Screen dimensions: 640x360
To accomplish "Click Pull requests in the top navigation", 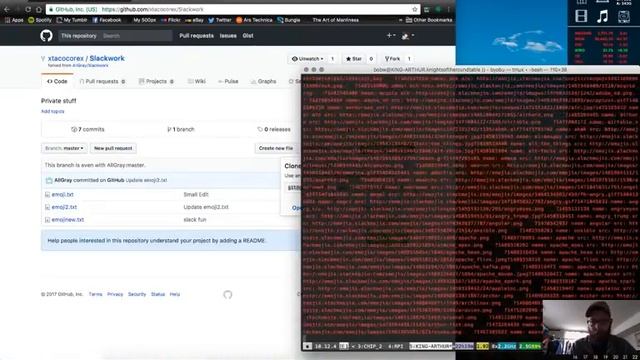I will (x=196, y=36).
